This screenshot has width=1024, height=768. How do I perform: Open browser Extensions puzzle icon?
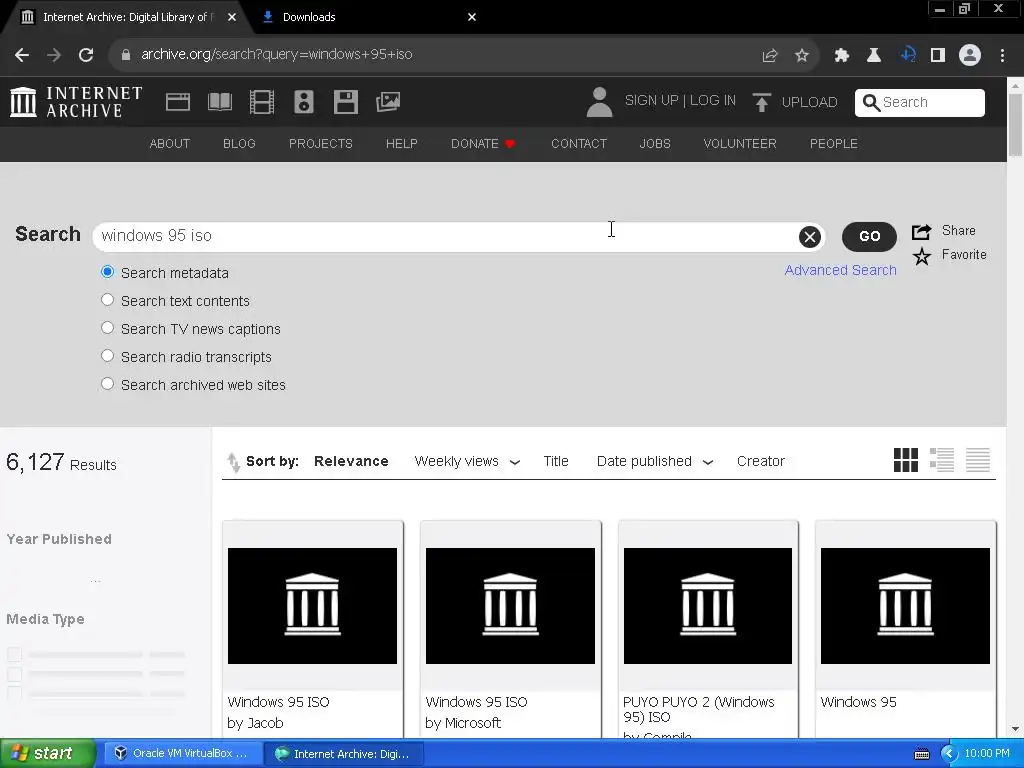[842, 56]
